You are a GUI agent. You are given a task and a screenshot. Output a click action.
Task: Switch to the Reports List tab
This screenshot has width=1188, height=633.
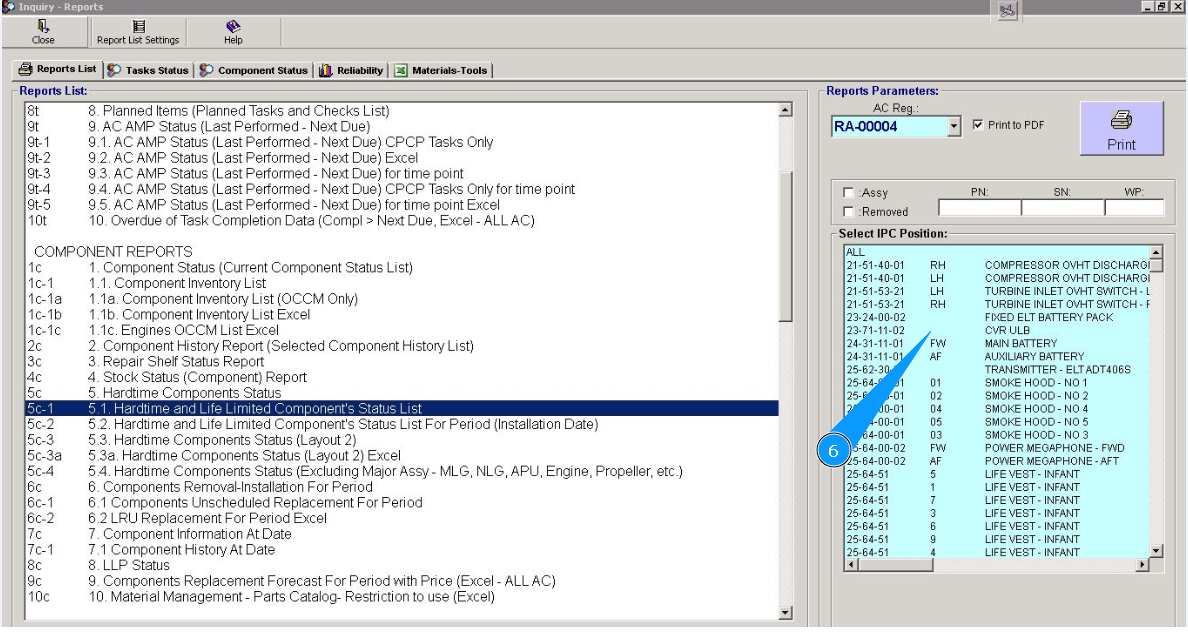(58, 69)
